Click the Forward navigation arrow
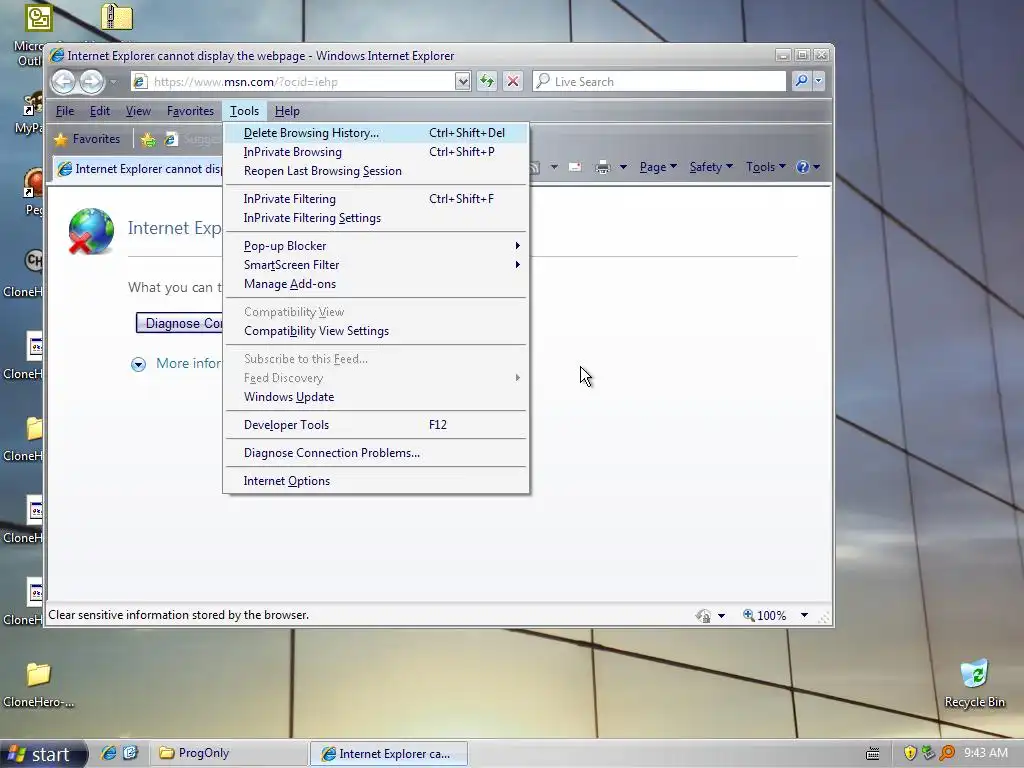 click(x=91, y=82)
